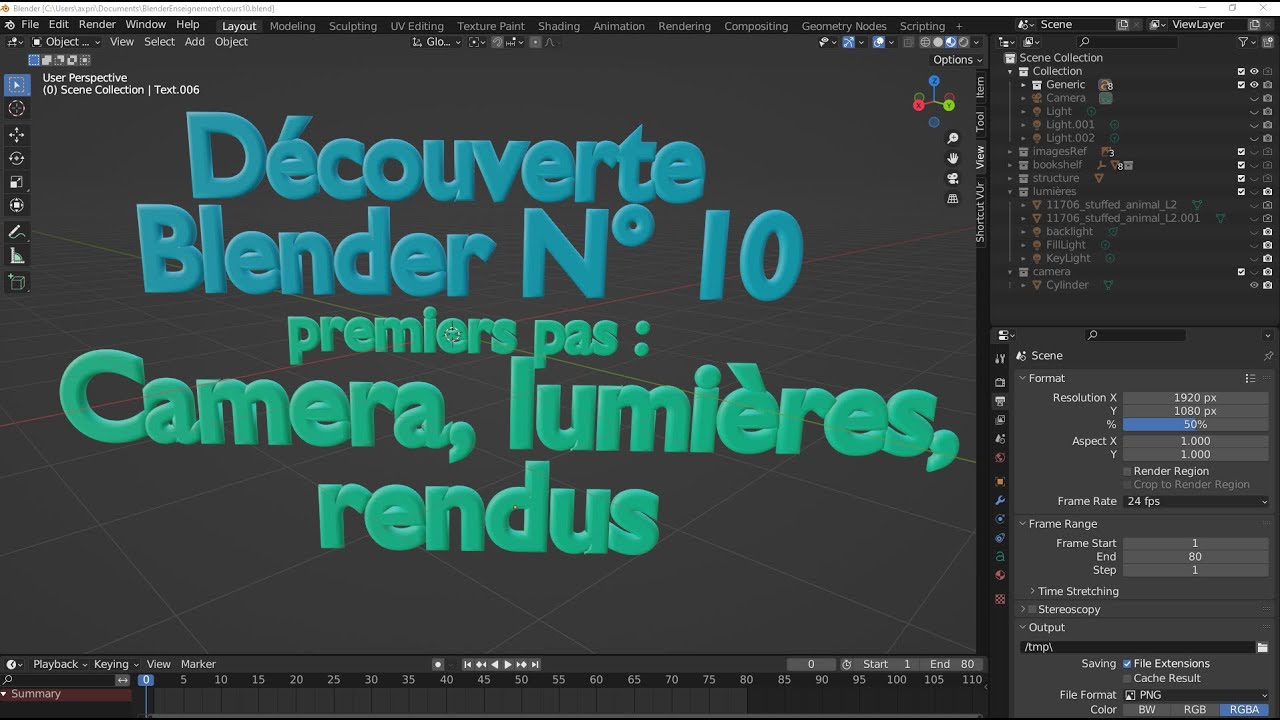The width and height of the screenshot is (1280, 720).
Task: Open the File Format PNG dropdown
Action: click(1197, 695)
